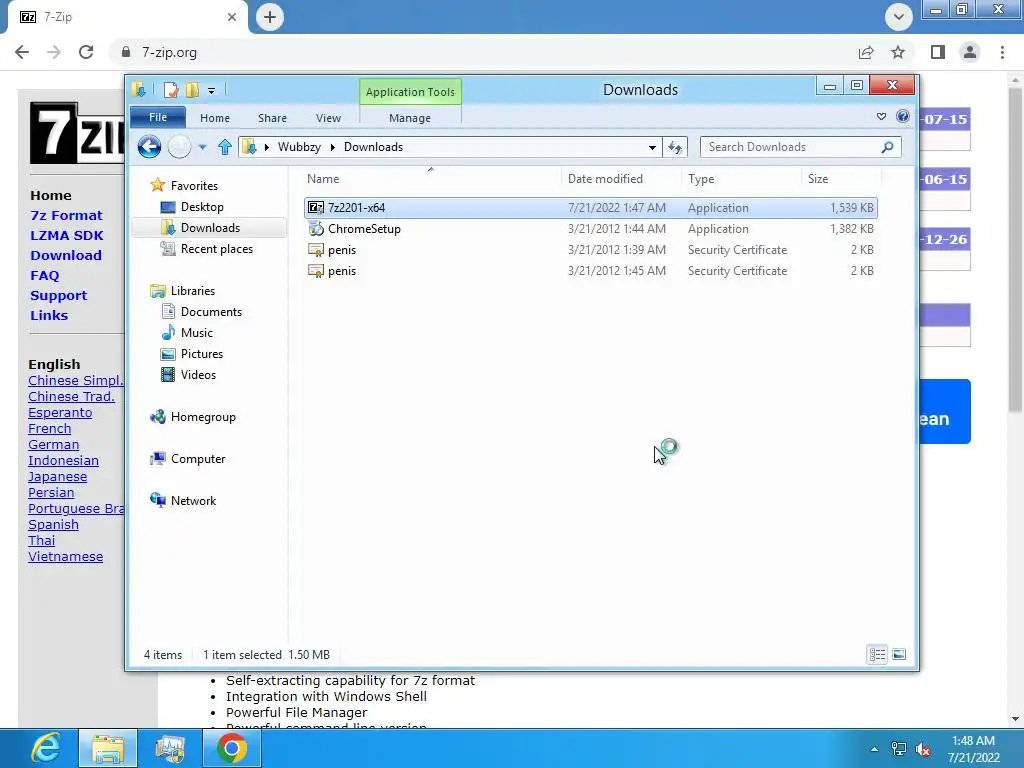Open the Pictures library
The height and width of the screenshot is (768, 1024).
(202, 353)
